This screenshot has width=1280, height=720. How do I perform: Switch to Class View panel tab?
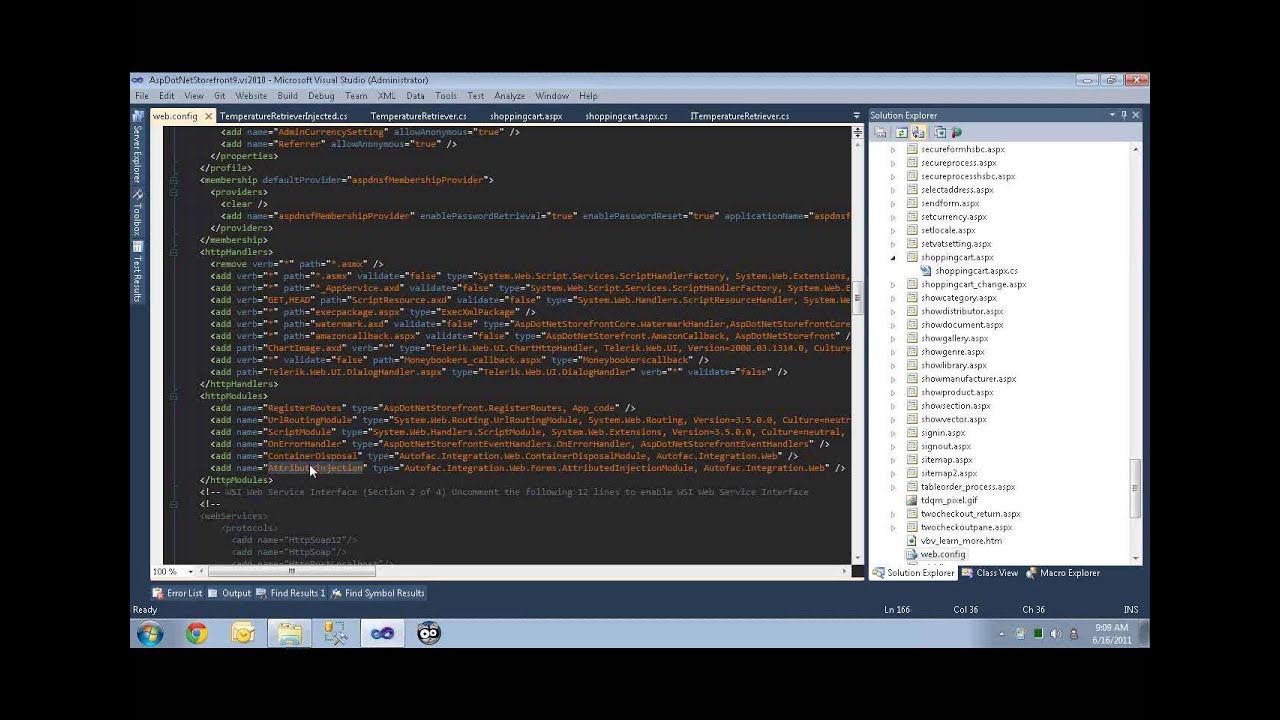coord(990,573)
